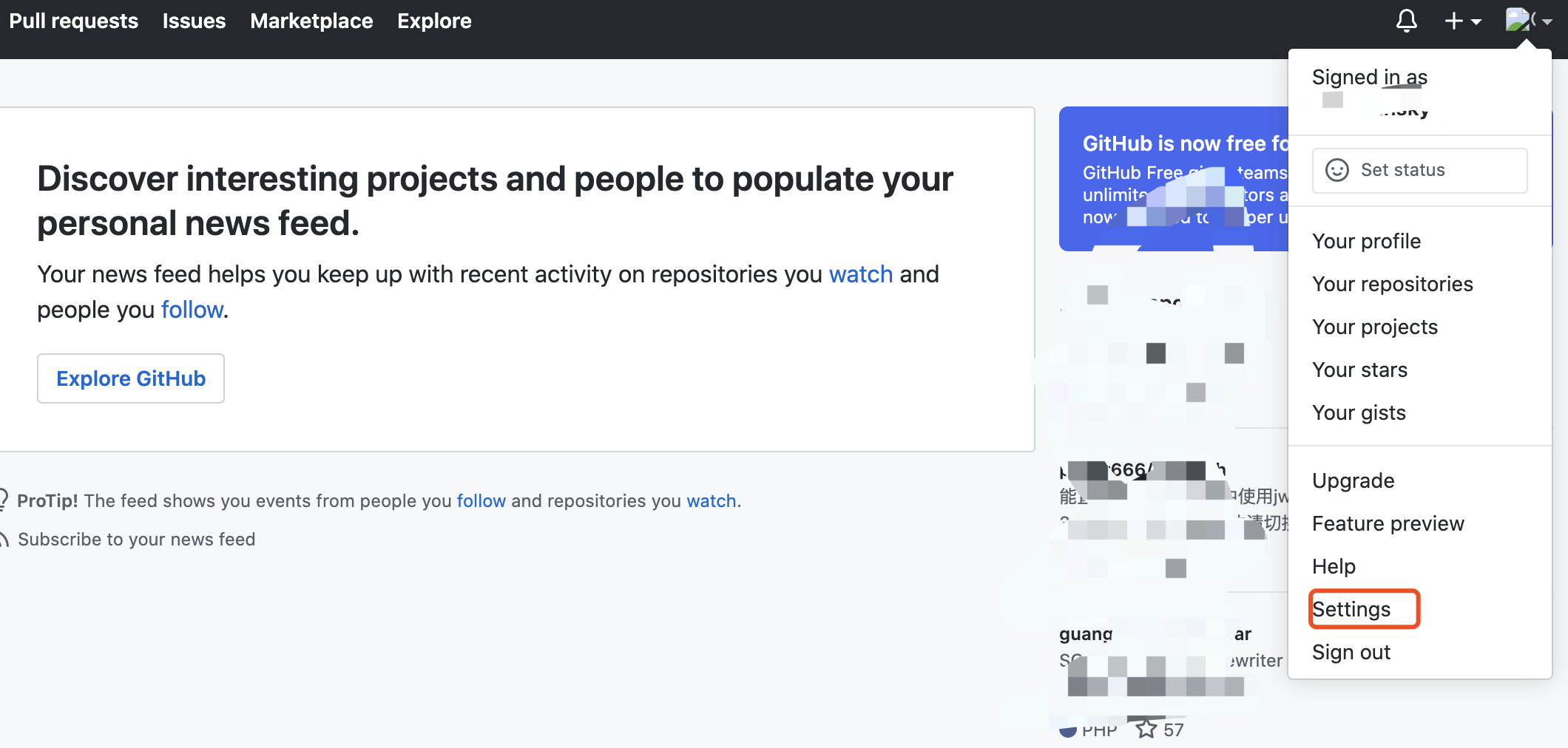Click the star icon next to 57
The image size is (1568, 748).
click(x=1146, y=729)
